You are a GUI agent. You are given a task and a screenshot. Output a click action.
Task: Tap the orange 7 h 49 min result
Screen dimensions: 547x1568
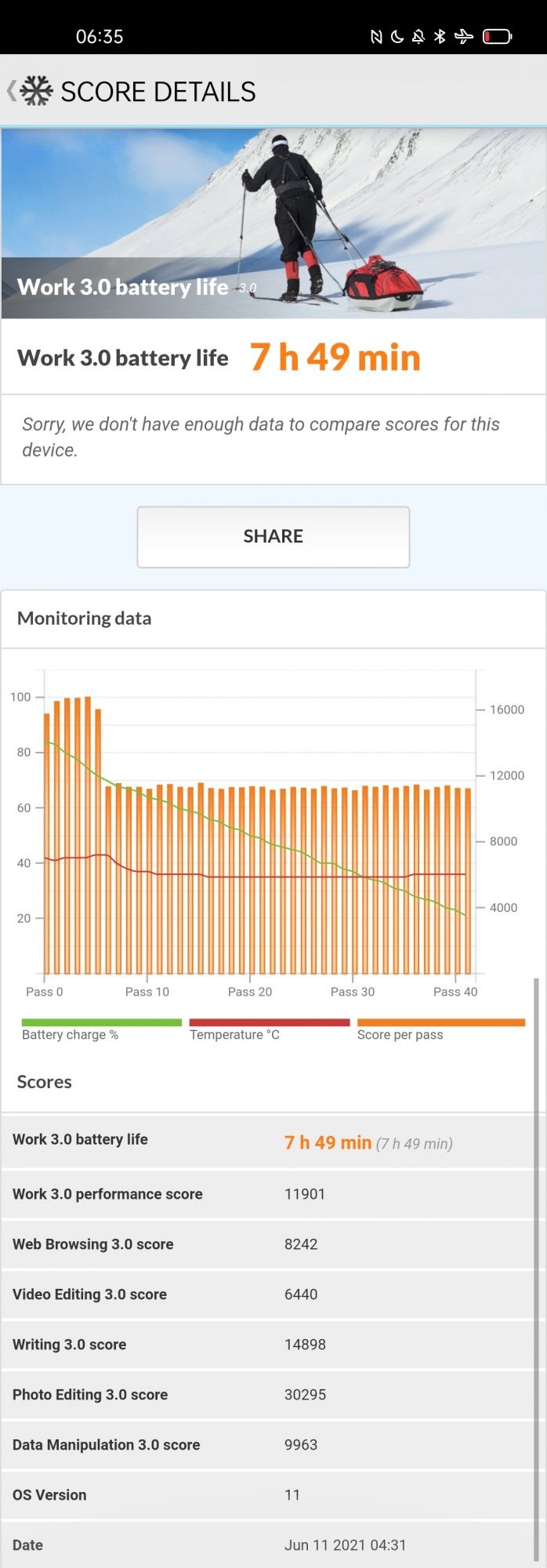[335, 358]
